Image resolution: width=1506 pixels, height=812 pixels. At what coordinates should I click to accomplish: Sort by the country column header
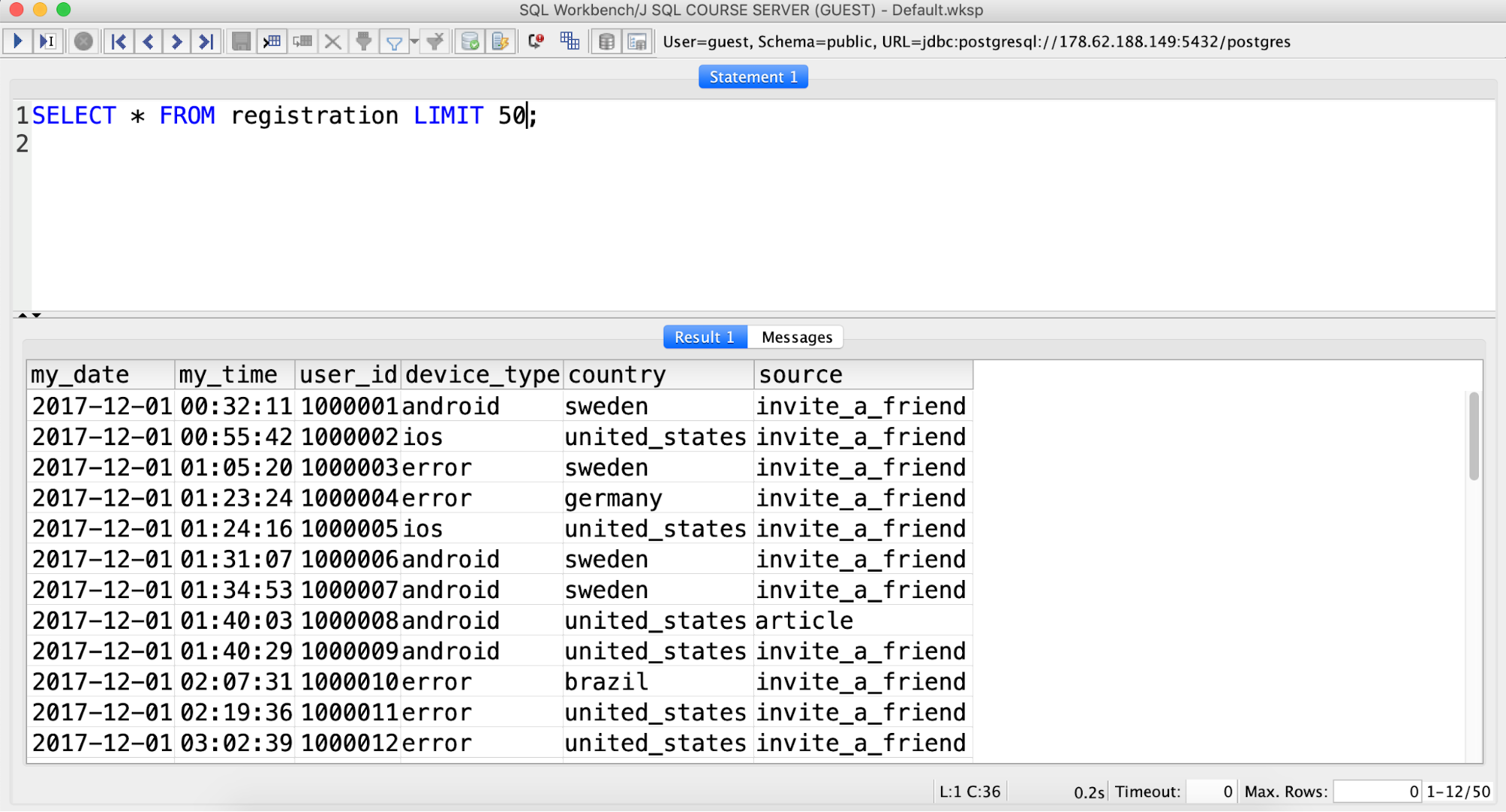click(658, 374)
